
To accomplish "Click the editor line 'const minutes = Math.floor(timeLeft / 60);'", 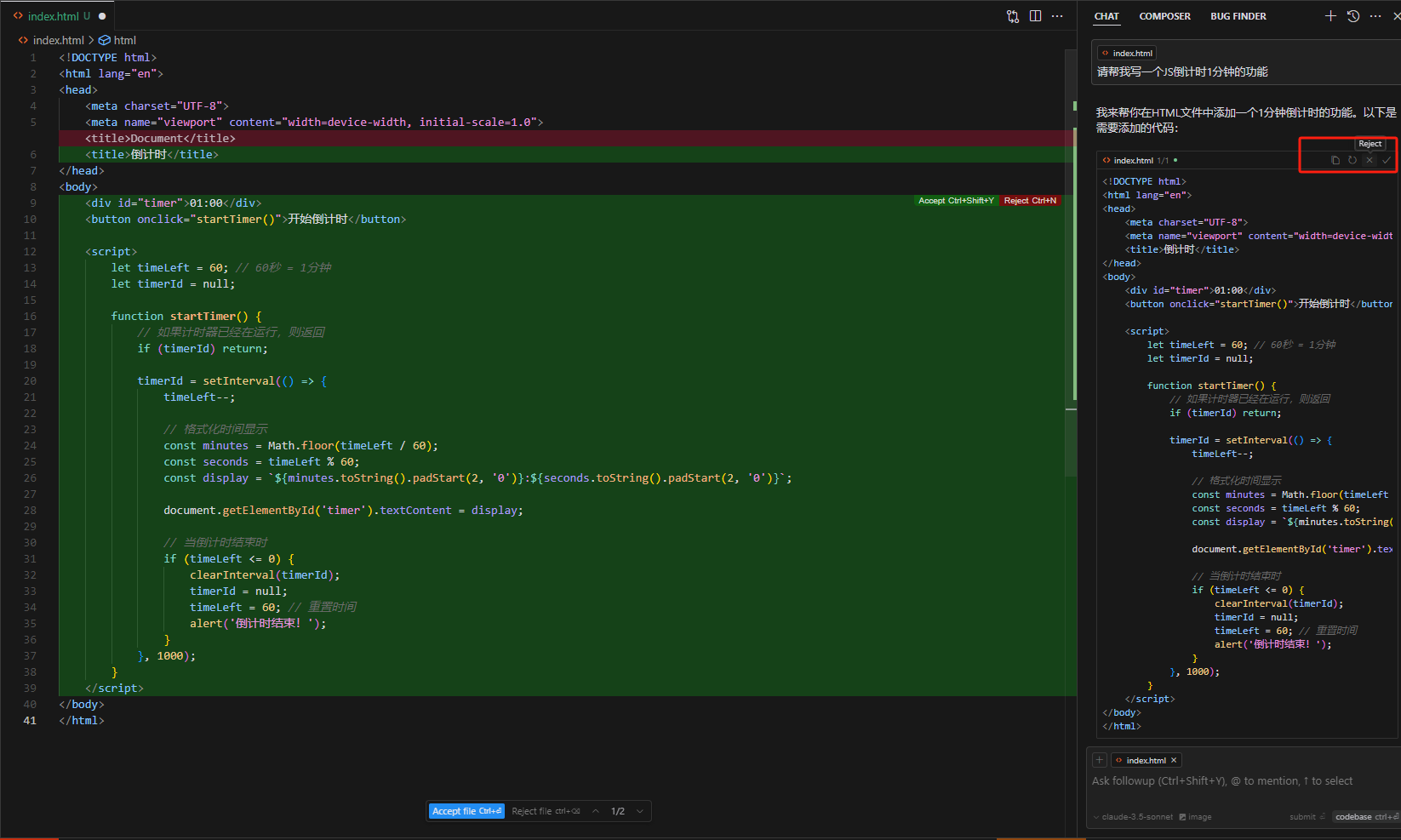I will (x=301, y=445).
